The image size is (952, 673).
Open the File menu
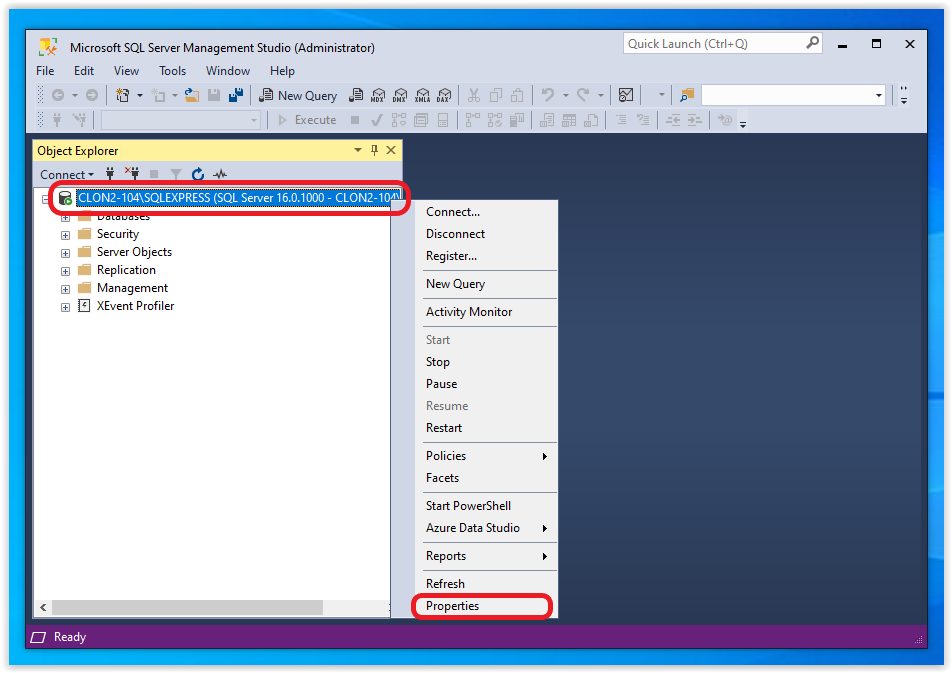click(45, 70)
